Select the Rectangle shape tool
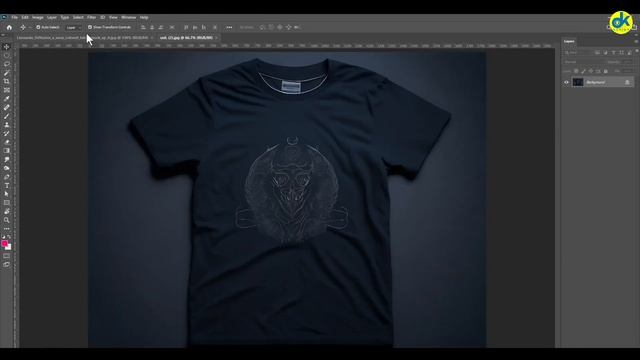640x360 pixels. point(7,202)
